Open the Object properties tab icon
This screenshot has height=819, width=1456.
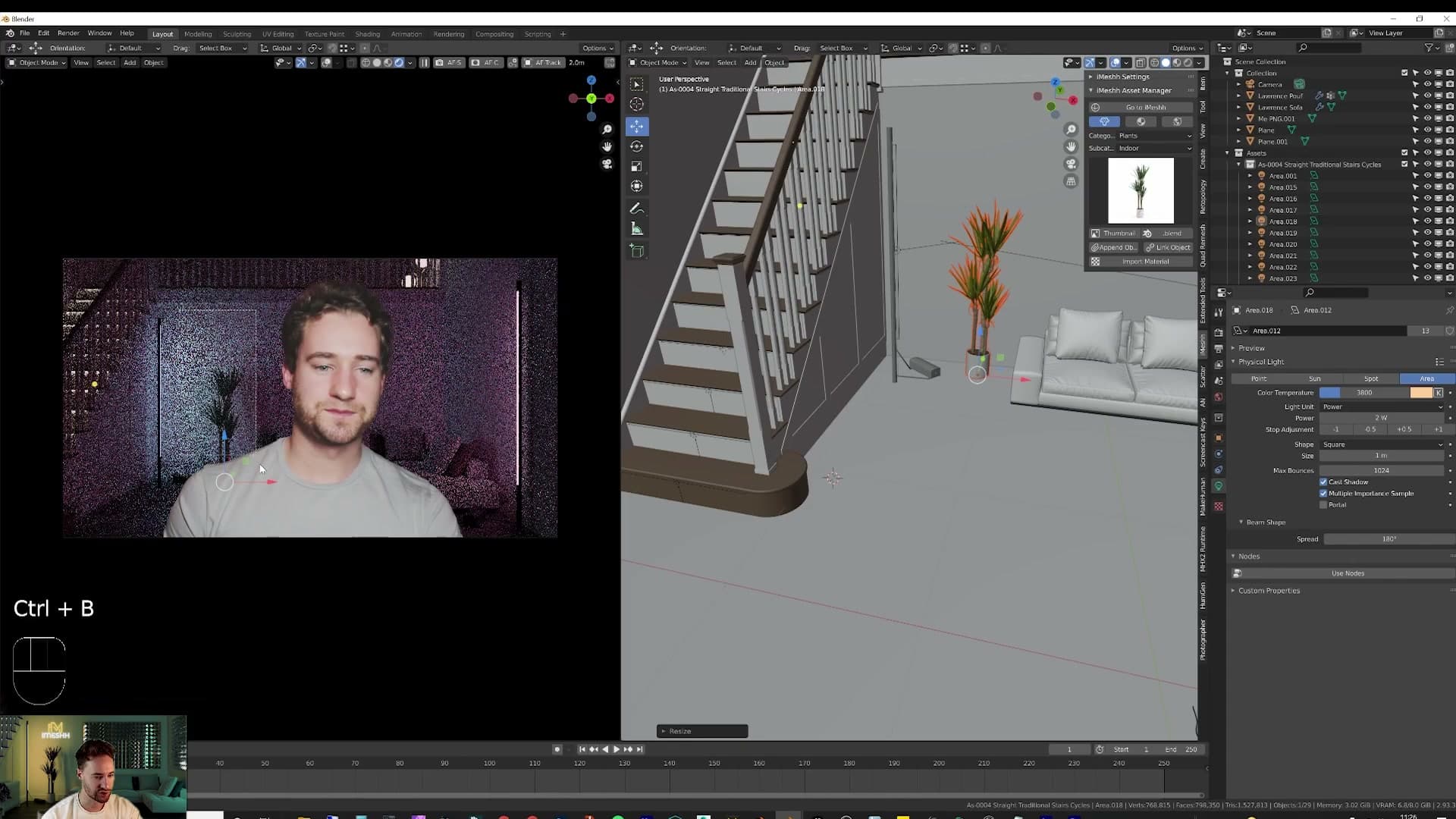click(1219, 438)
